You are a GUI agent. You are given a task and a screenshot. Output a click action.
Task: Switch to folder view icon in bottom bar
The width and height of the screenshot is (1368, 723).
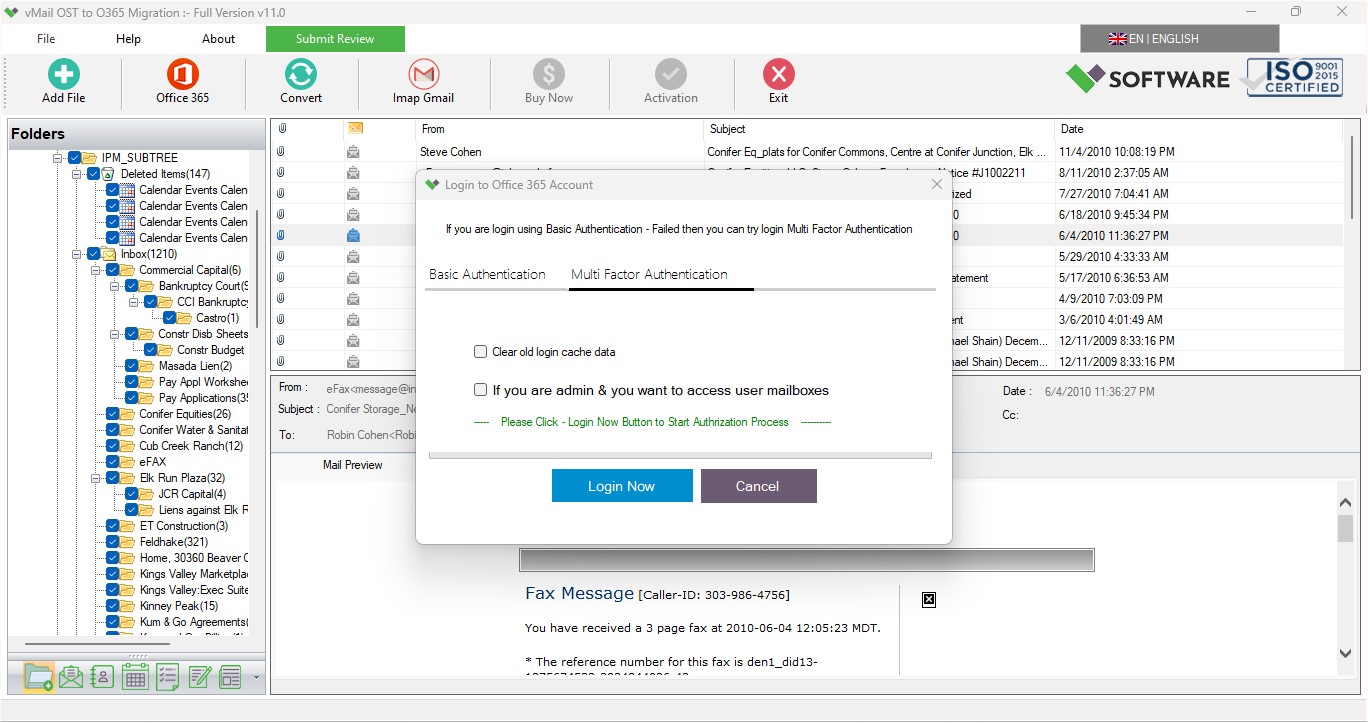39,677
